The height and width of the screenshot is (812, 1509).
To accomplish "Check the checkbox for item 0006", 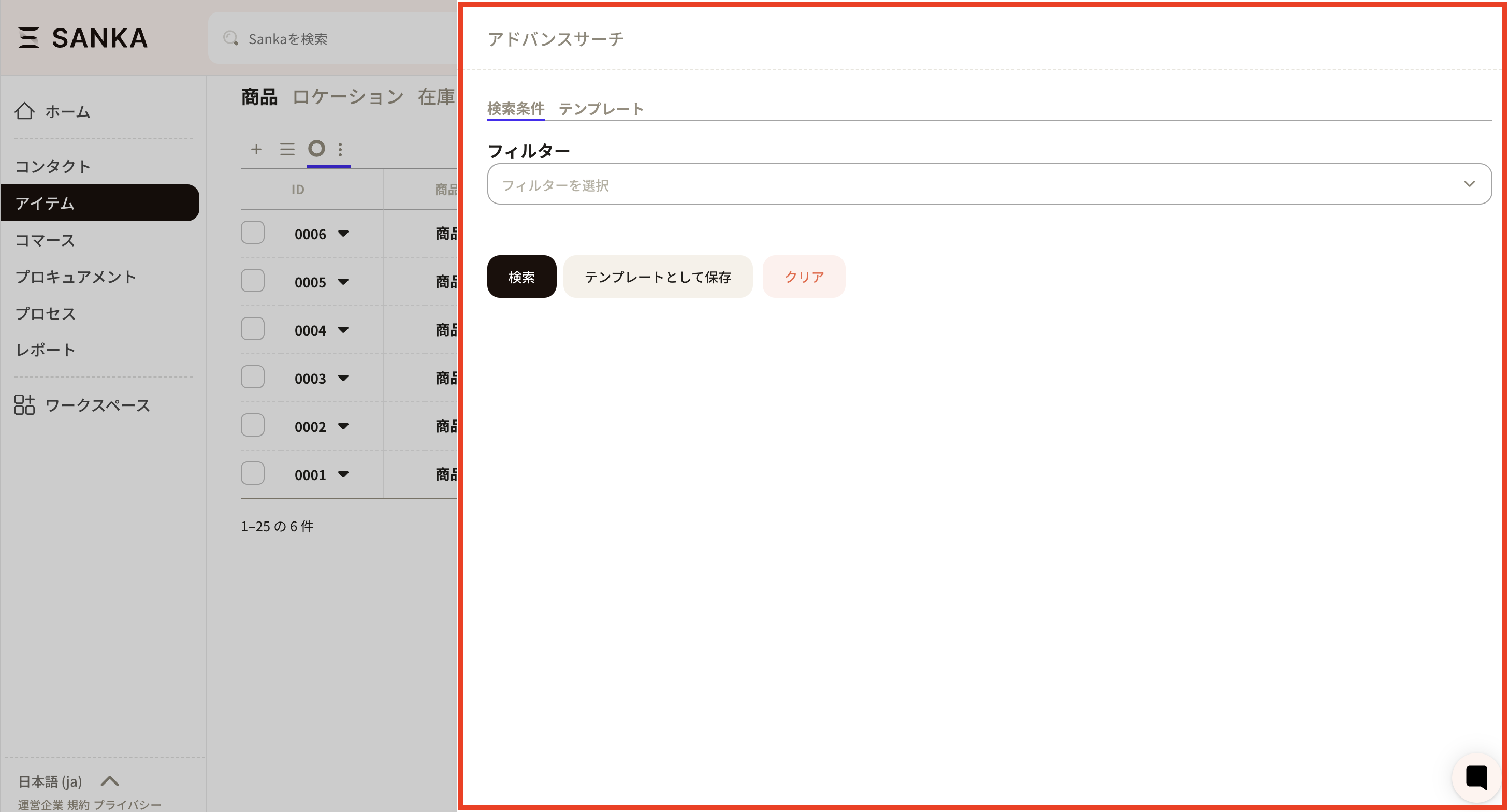I will pyautogui.click(x=253, y=233).
